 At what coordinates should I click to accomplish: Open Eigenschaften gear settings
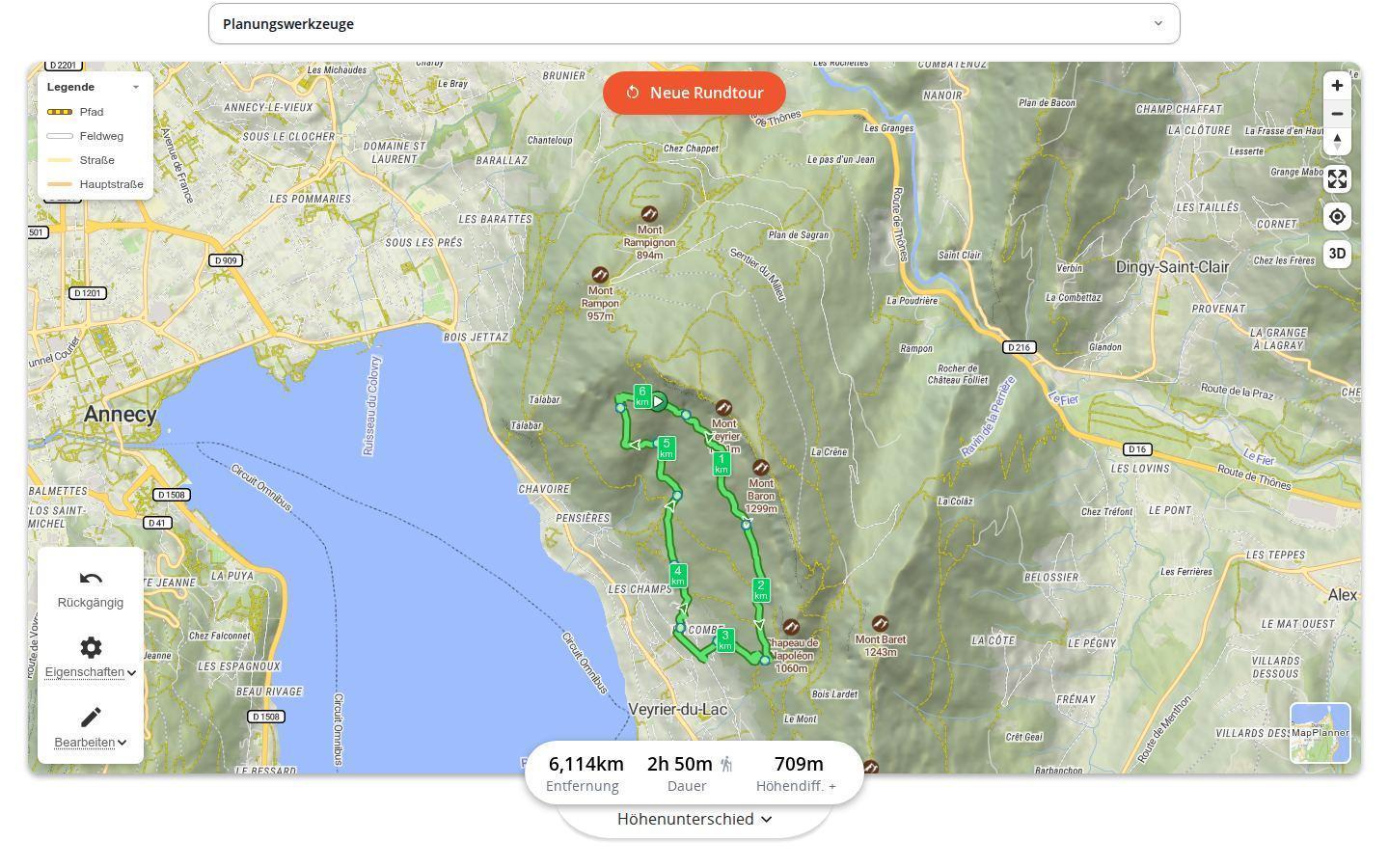(x=91, y=647)
